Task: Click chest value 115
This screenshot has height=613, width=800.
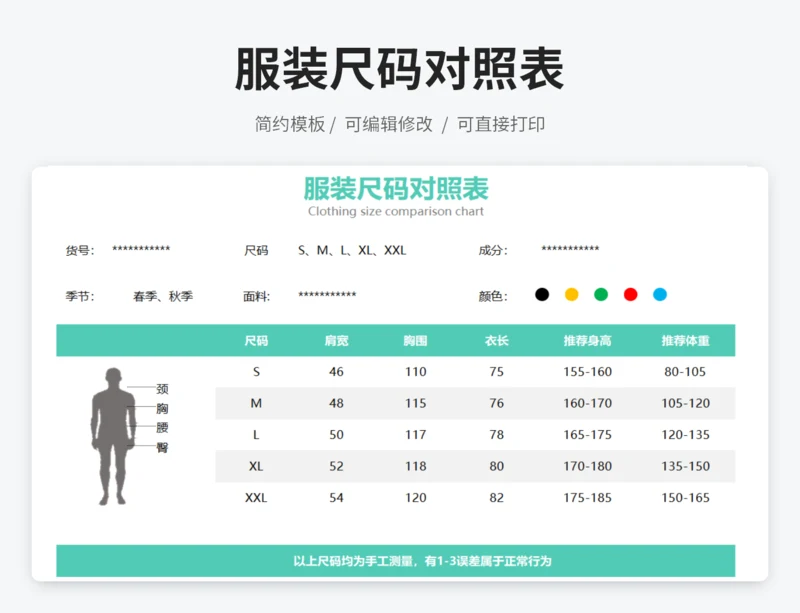Action: [x=416, y=403]
